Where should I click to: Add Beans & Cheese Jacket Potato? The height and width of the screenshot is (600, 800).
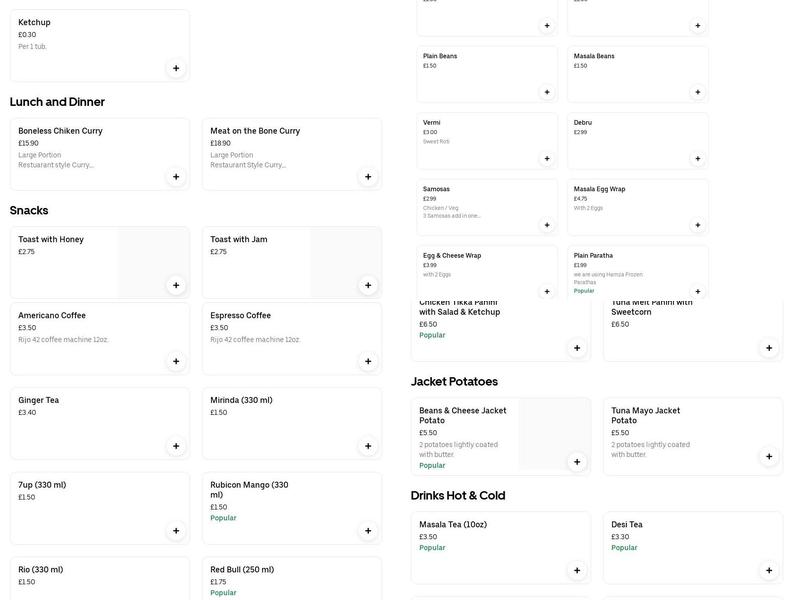[x=577, y=462]
